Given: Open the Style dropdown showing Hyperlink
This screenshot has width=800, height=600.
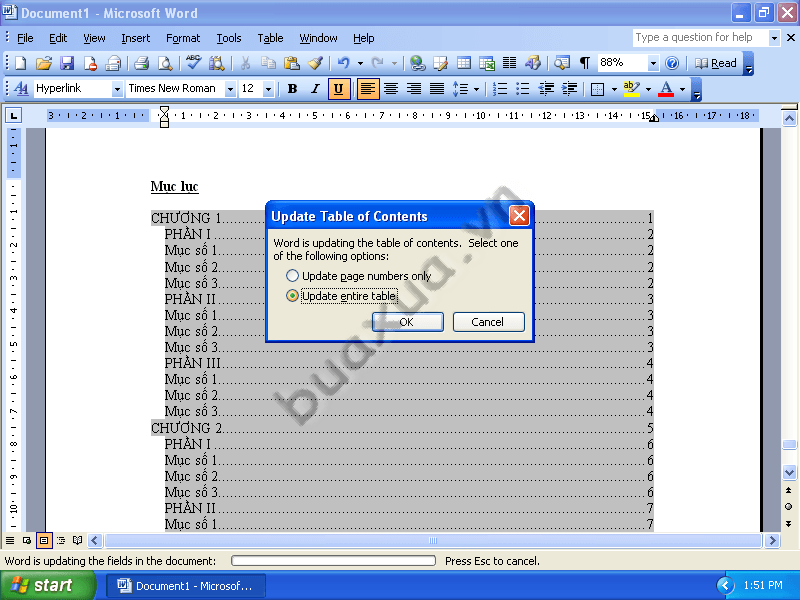Looking at the screenshot, I should 117,89.
